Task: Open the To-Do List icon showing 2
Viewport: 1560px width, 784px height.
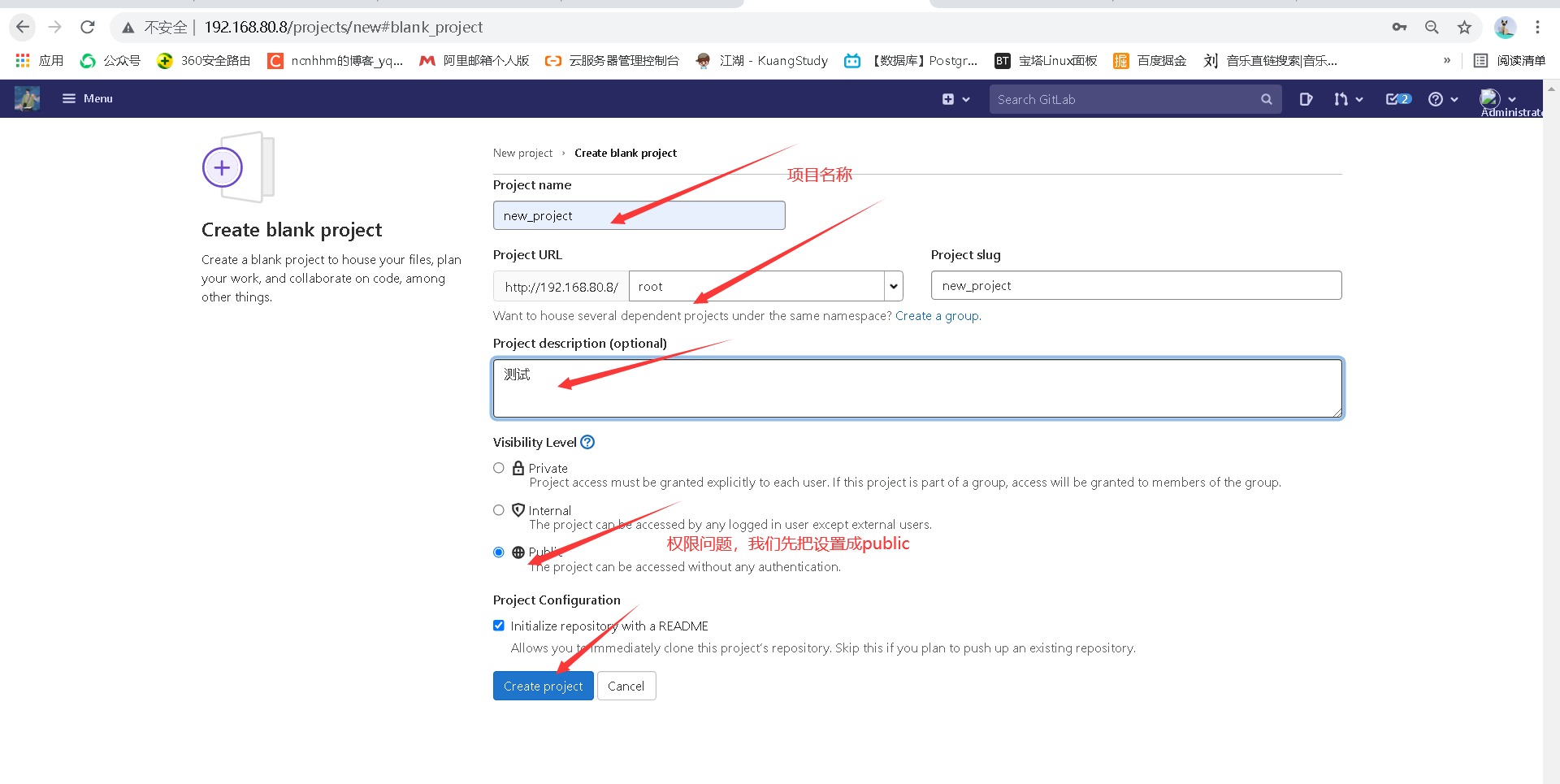Action: pyautogui.click(x=1397, y=98)
